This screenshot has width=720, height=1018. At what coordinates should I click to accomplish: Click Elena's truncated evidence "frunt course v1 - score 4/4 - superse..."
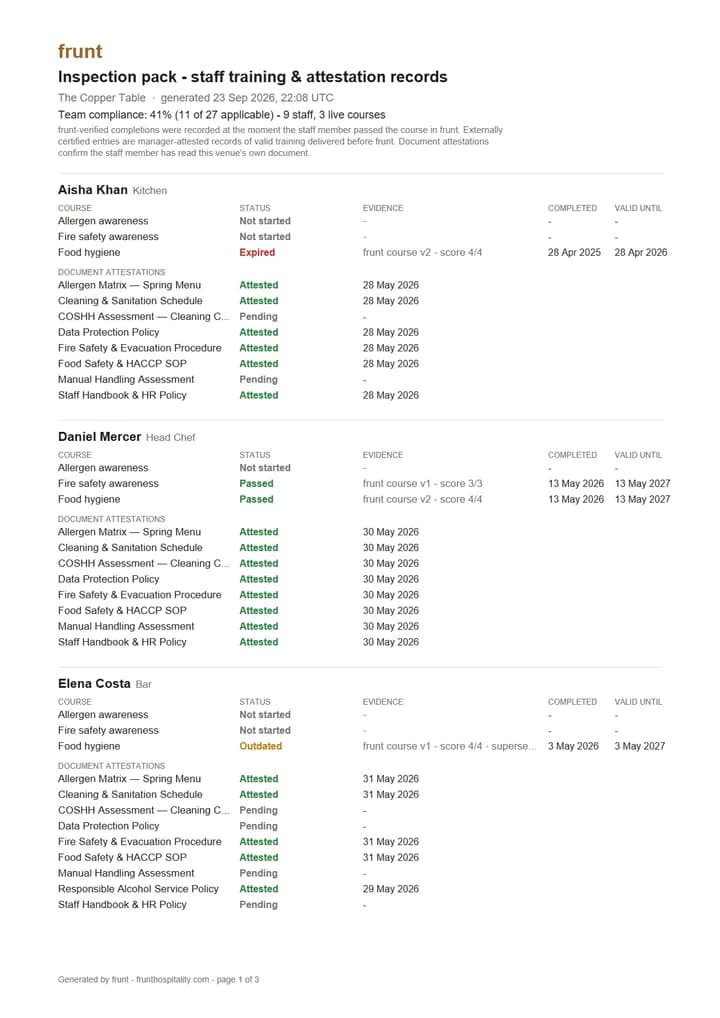(449, 746)
